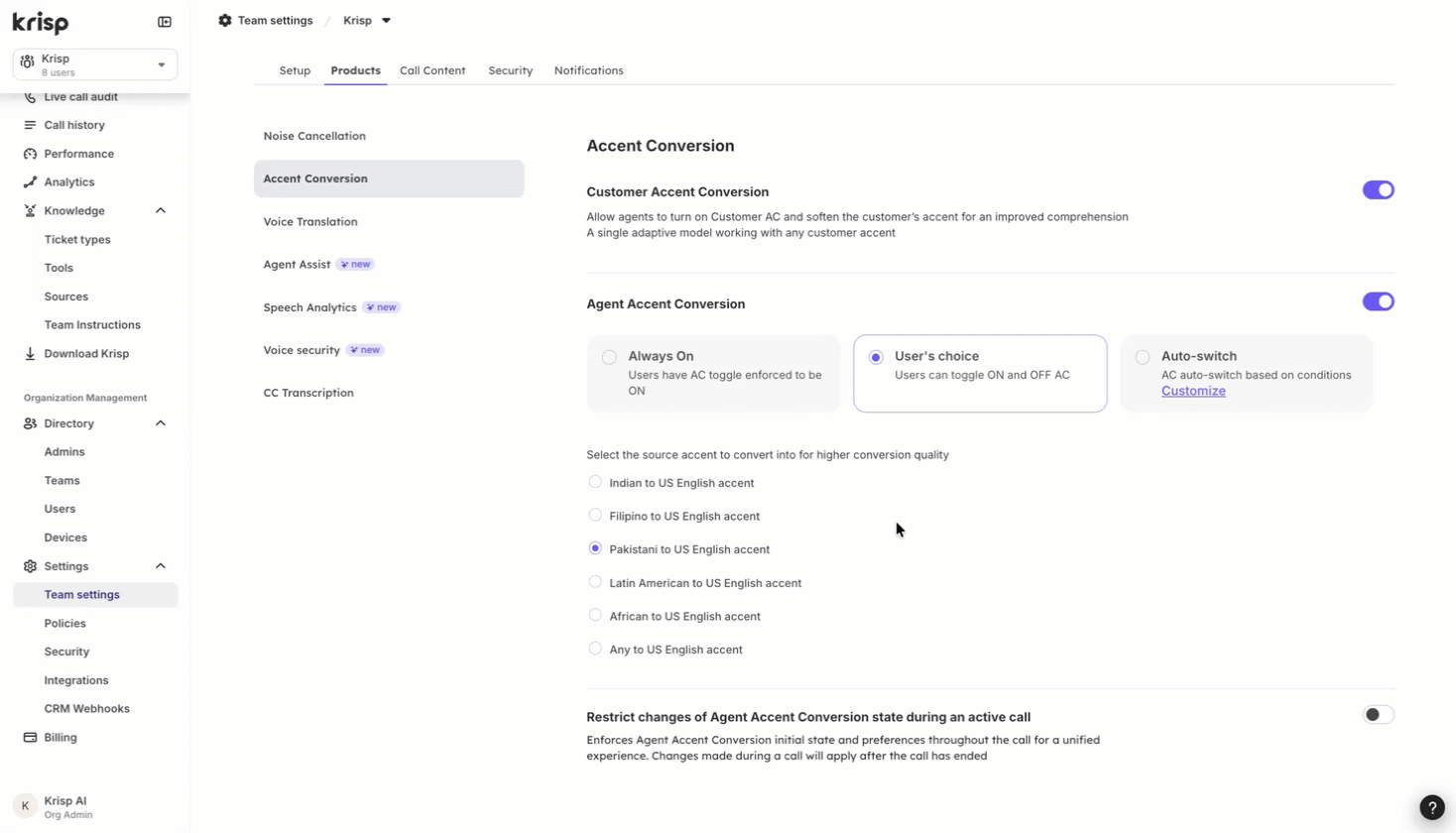Click the Customize link under Auto-switch
This screenshot has height=833, width=1456.
[1193, 391]
